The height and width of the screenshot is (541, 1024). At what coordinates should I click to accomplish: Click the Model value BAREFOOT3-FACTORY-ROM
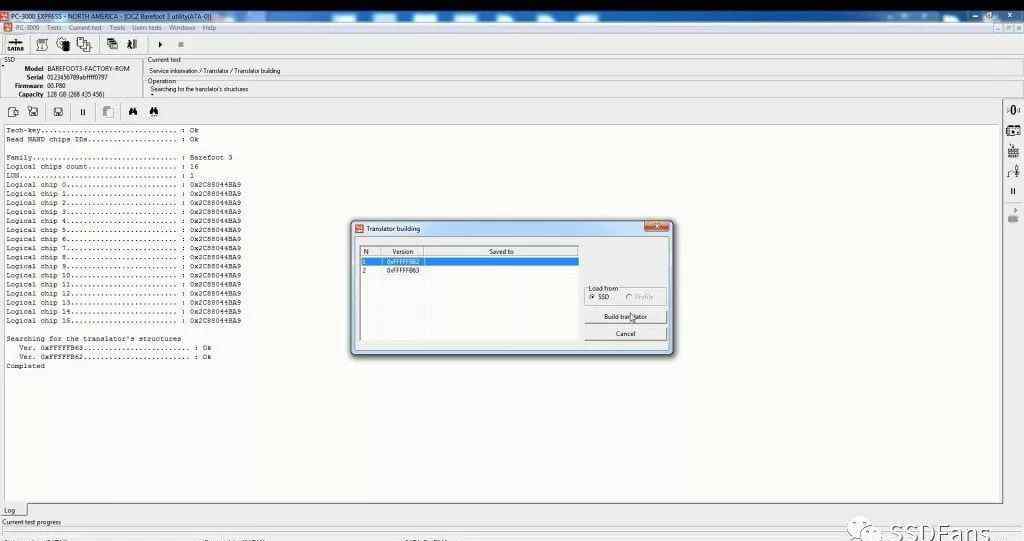click(x=88, y=69)
